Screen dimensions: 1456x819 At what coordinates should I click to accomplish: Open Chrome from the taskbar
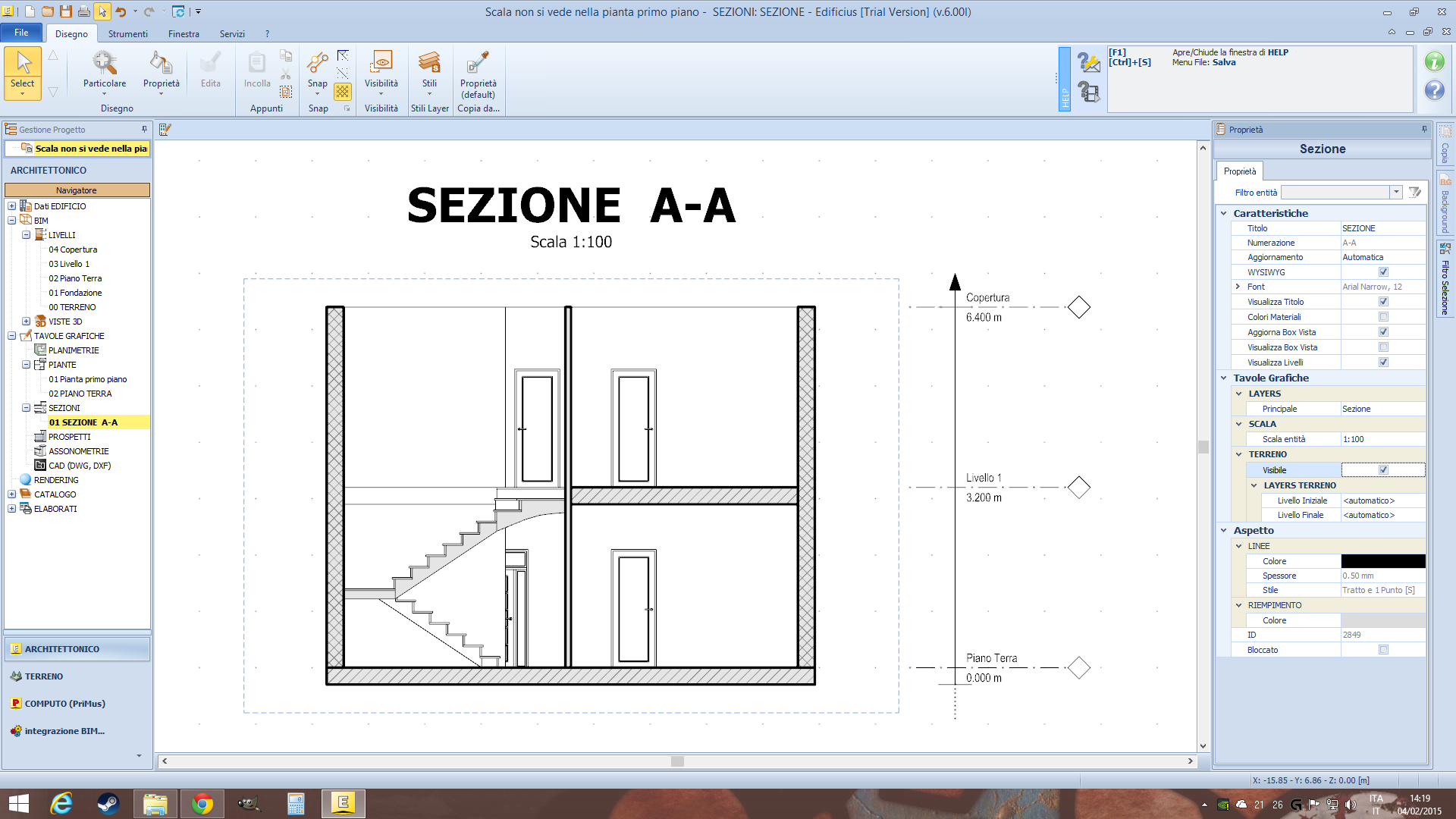202,804
